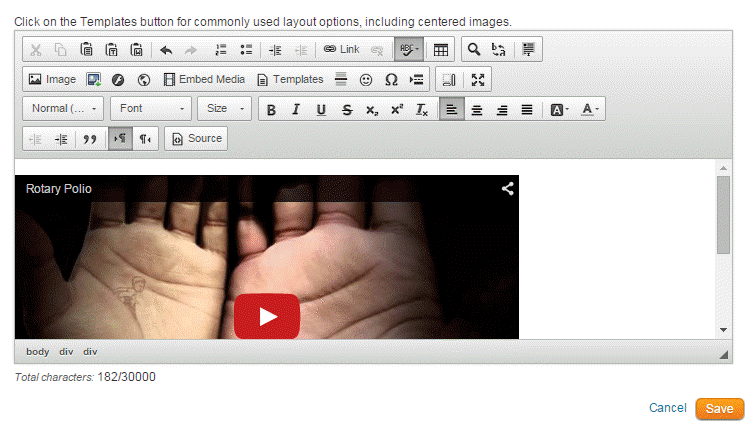This screenshot has height=430, width=751.
Task: Insert a table using the table icon
Action: [x=440, y=49]
